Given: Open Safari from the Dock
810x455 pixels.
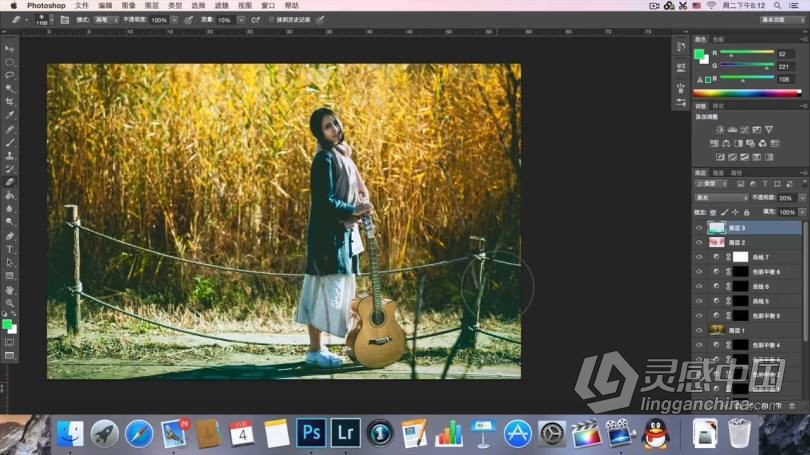Looking at the screenshot, I should point(138,433).
